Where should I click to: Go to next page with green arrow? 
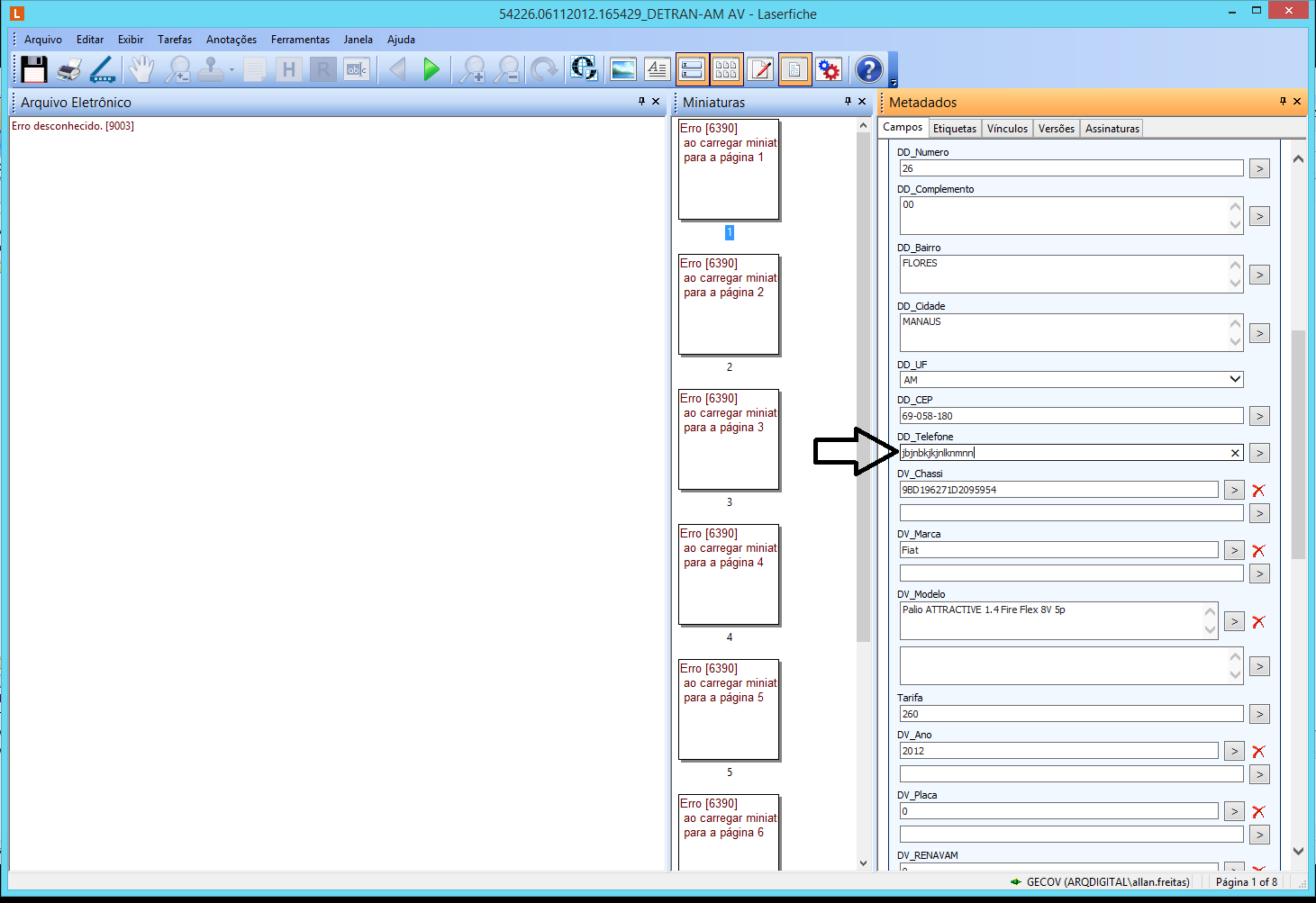click(431, 69)
